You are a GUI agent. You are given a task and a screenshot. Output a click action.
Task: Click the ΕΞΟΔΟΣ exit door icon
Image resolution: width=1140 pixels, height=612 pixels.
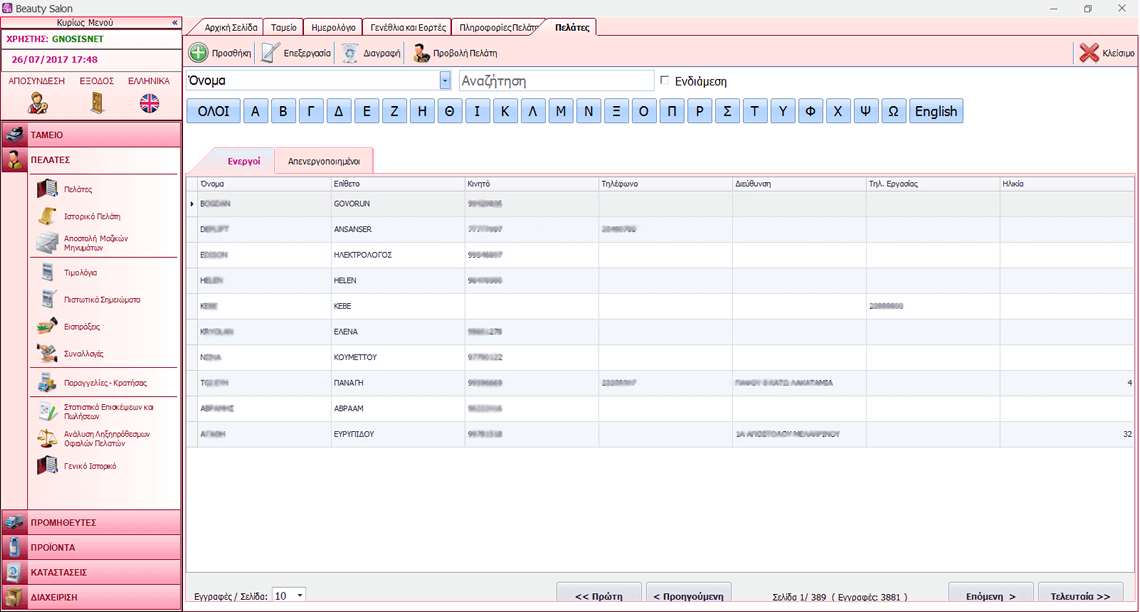point(97,103)
